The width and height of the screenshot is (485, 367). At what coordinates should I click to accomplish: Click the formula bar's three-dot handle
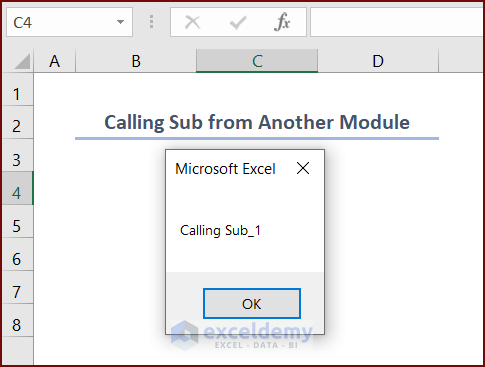(x=151, y=22)
